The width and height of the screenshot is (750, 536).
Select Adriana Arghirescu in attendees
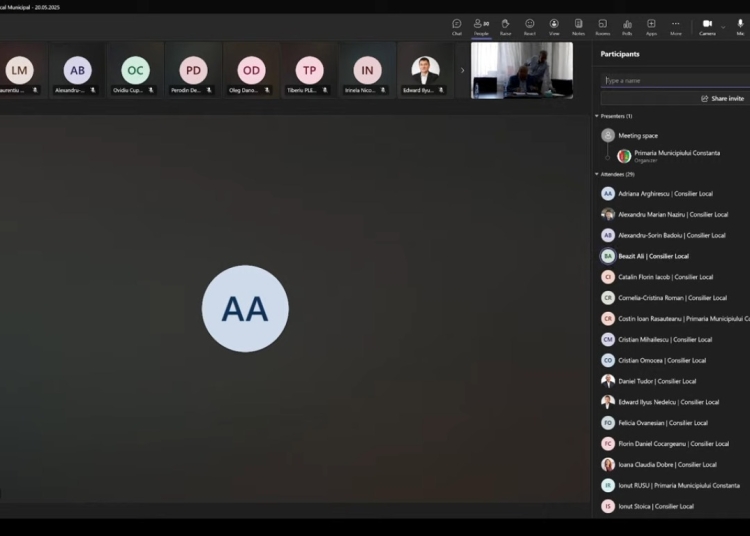click(x=671, y=194)
